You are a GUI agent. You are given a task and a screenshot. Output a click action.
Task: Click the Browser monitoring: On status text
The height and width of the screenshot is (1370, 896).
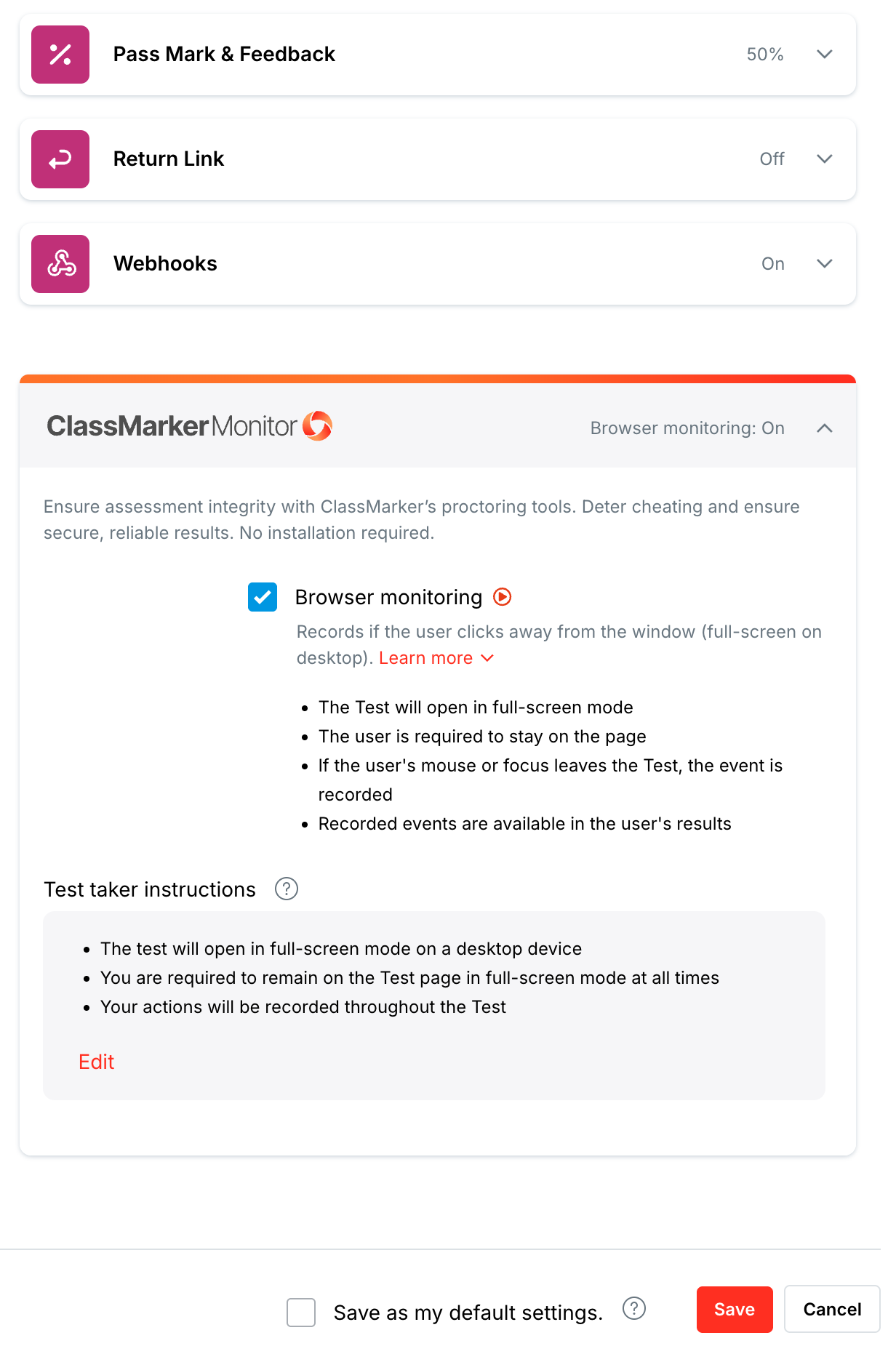(x=687, y=428)
